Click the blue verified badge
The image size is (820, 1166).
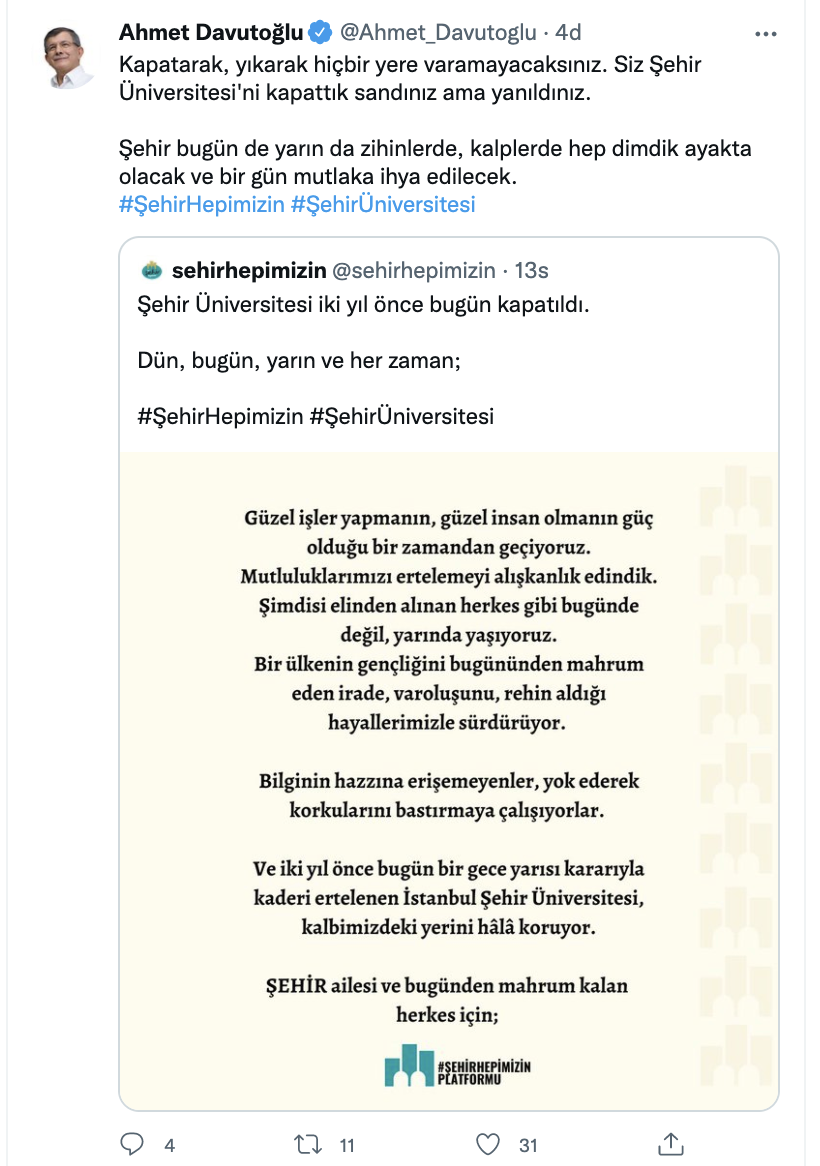tap(320, 33)
